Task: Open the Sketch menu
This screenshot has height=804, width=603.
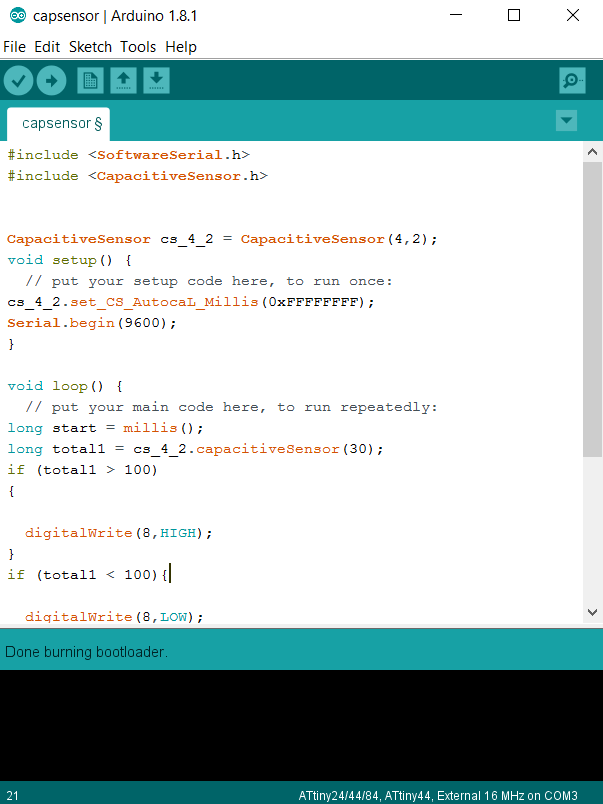Action: click(90, 47)
